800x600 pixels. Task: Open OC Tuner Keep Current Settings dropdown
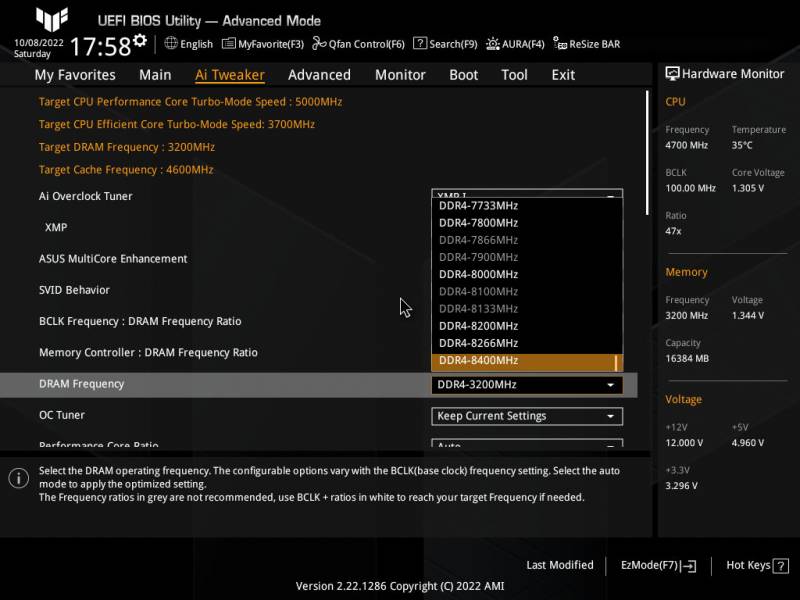[x=527, y=416]
